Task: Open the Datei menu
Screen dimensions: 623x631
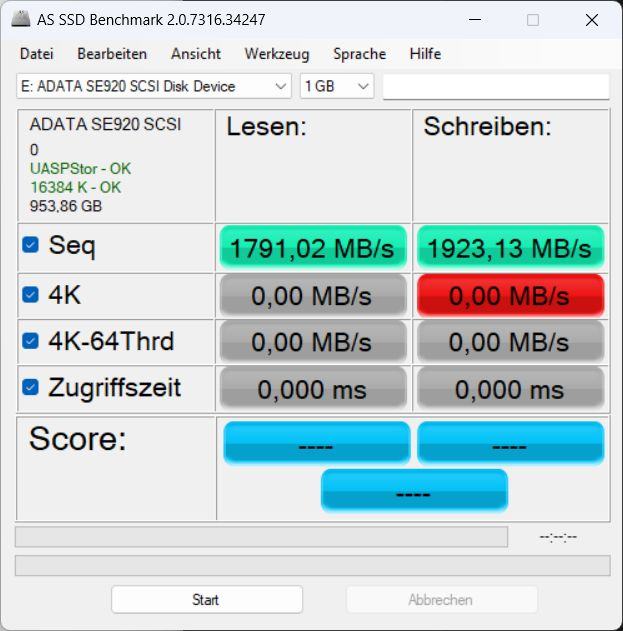Action: pos(37,54)
